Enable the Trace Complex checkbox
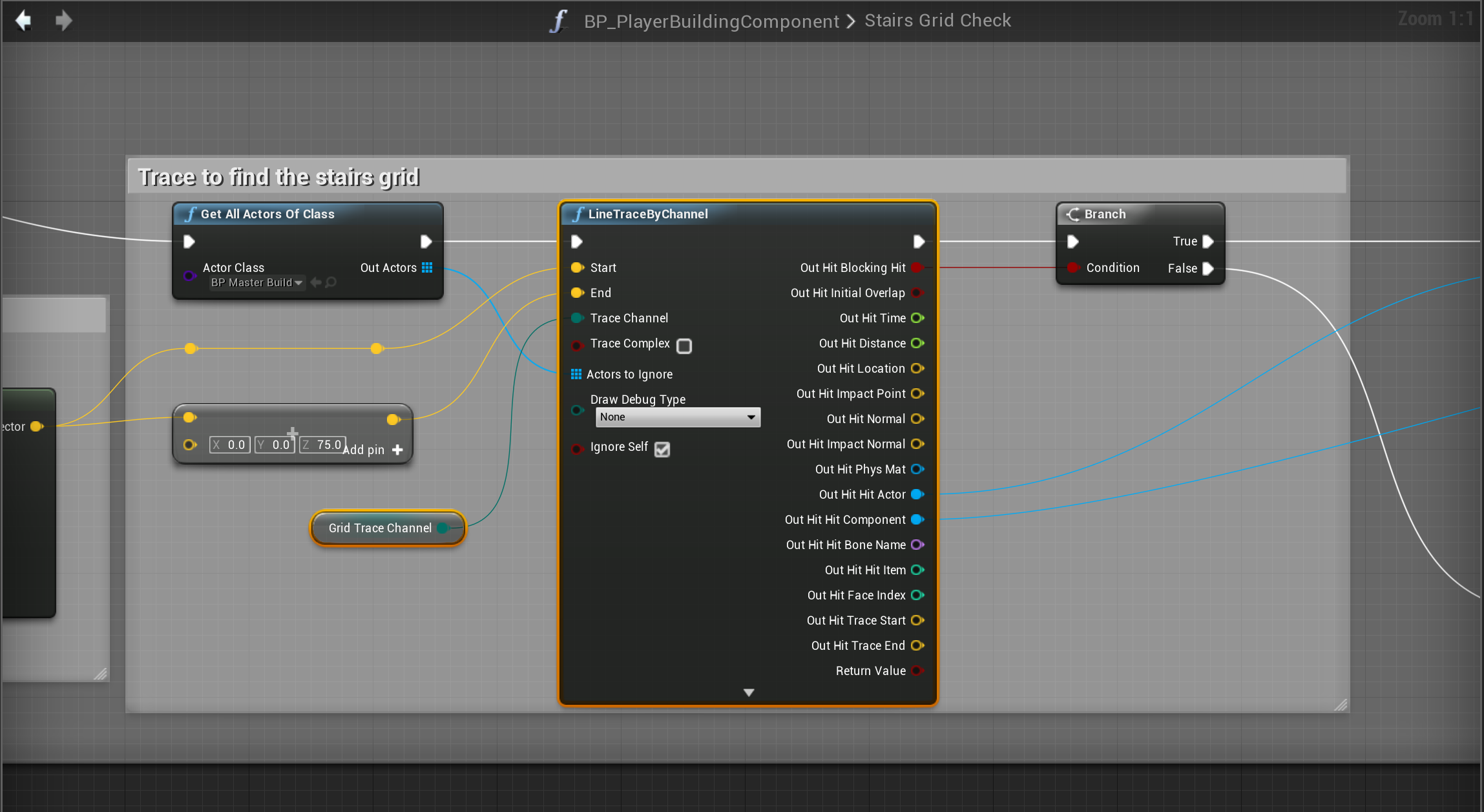The width and height of the screenshot is (1484, 812). point(684,346)
